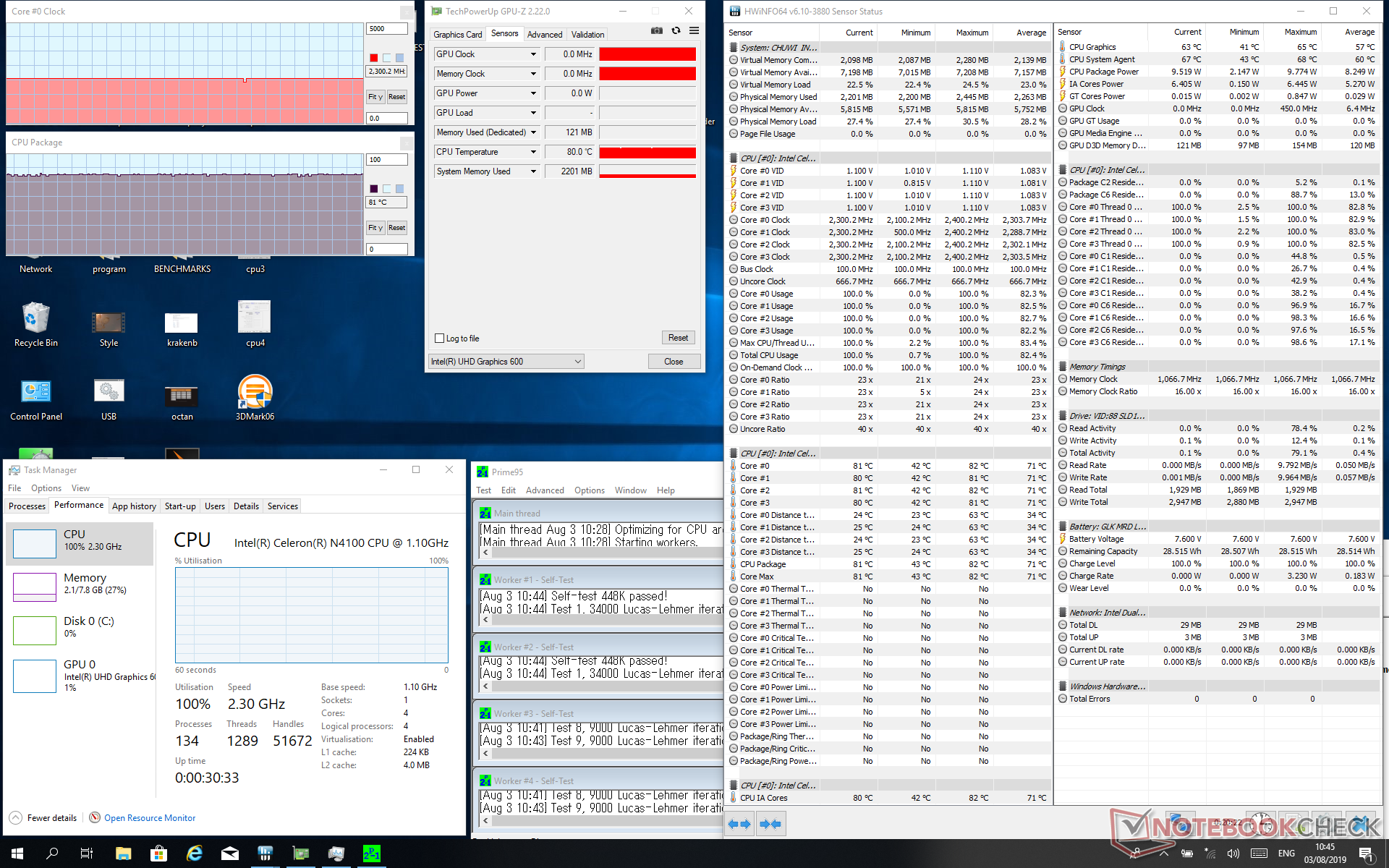Expand the CPU Temperature sensor dropdown
1389x868 pixels.
click(533, 152)
